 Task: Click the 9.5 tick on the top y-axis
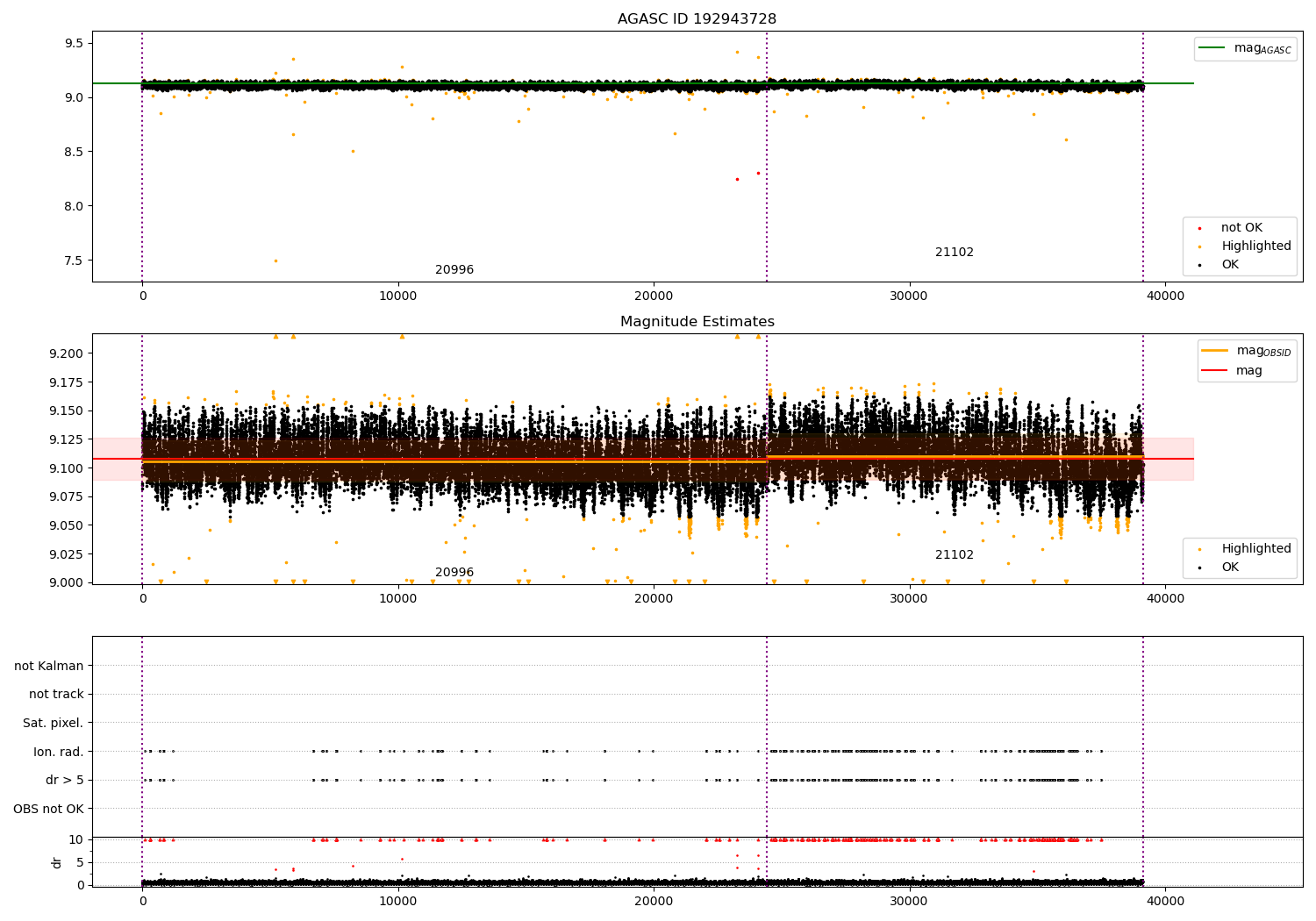click(75, 43)
